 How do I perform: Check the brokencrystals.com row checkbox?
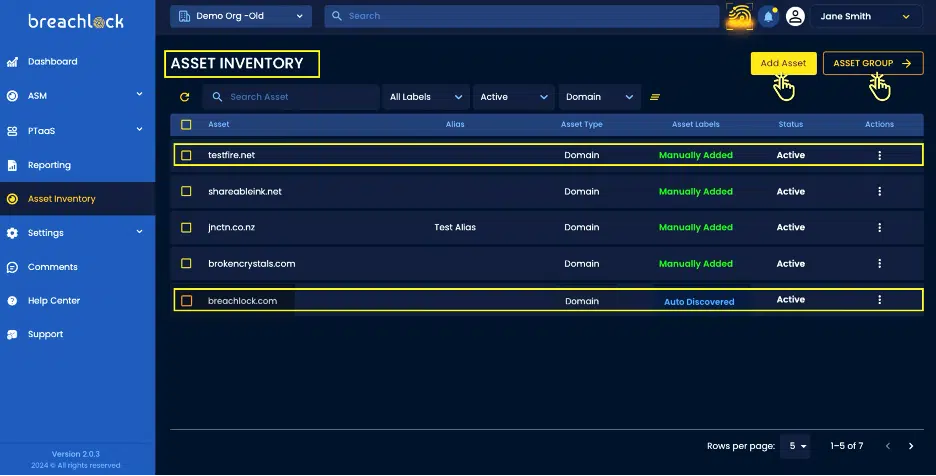(x=186, y=263)
